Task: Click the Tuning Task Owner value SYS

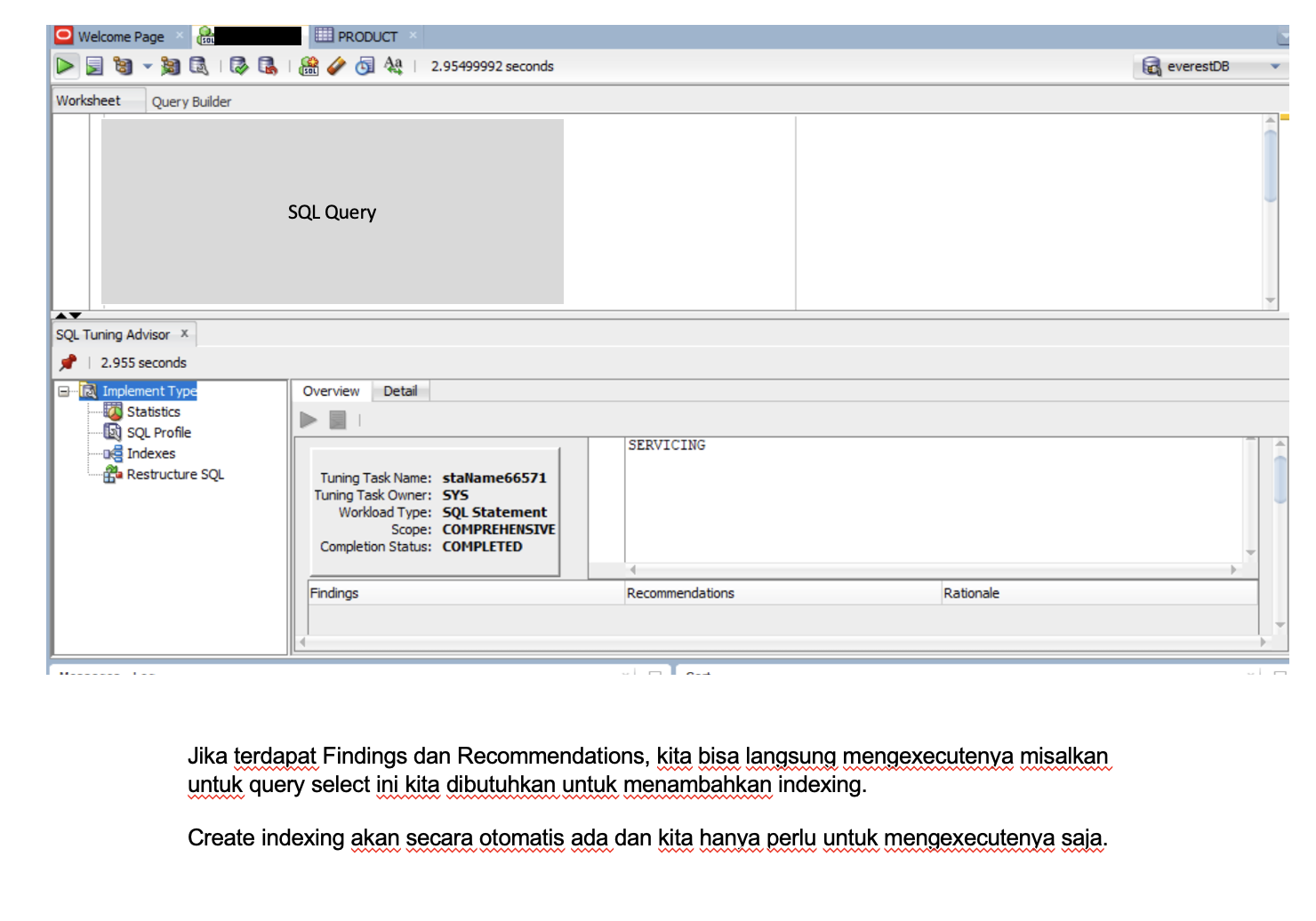Action: 455,495
